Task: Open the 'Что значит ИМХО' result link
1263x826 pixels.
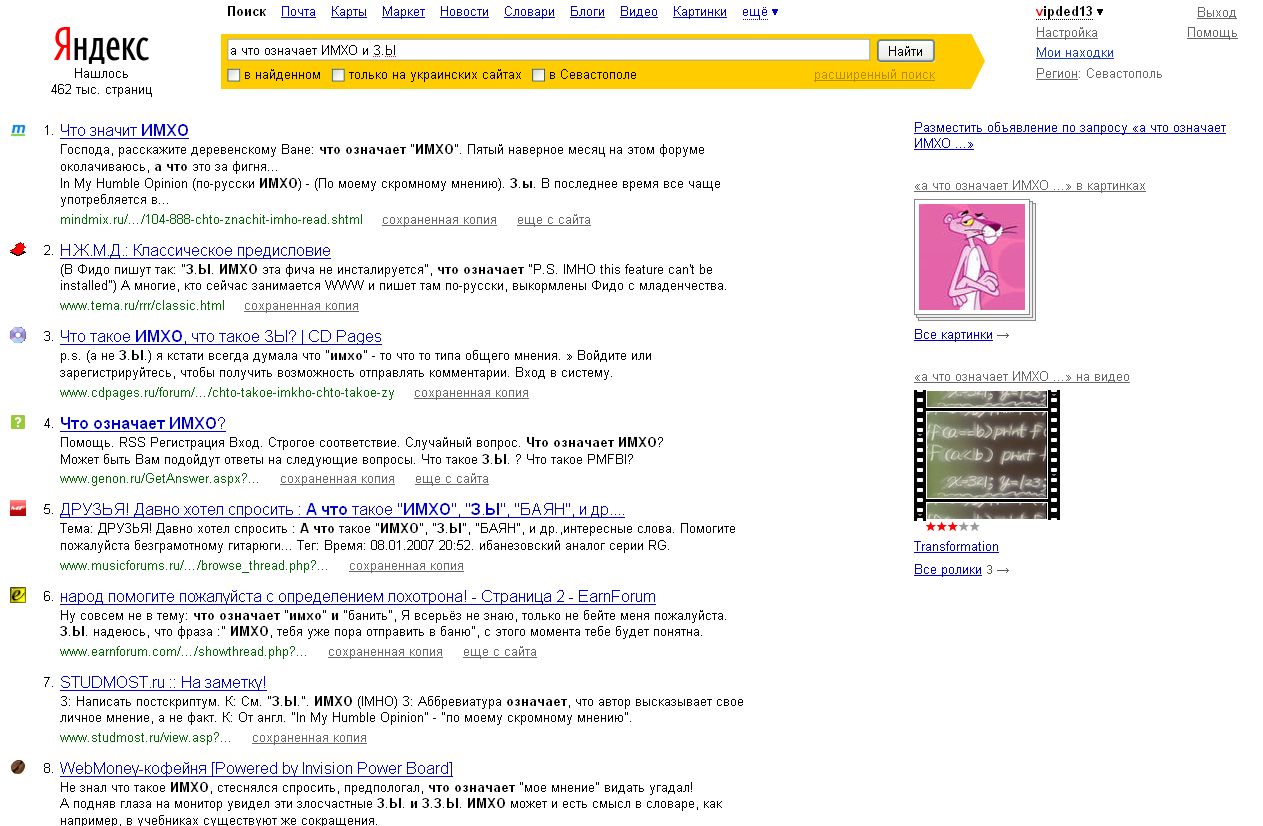Action: [x=124, y=130]
